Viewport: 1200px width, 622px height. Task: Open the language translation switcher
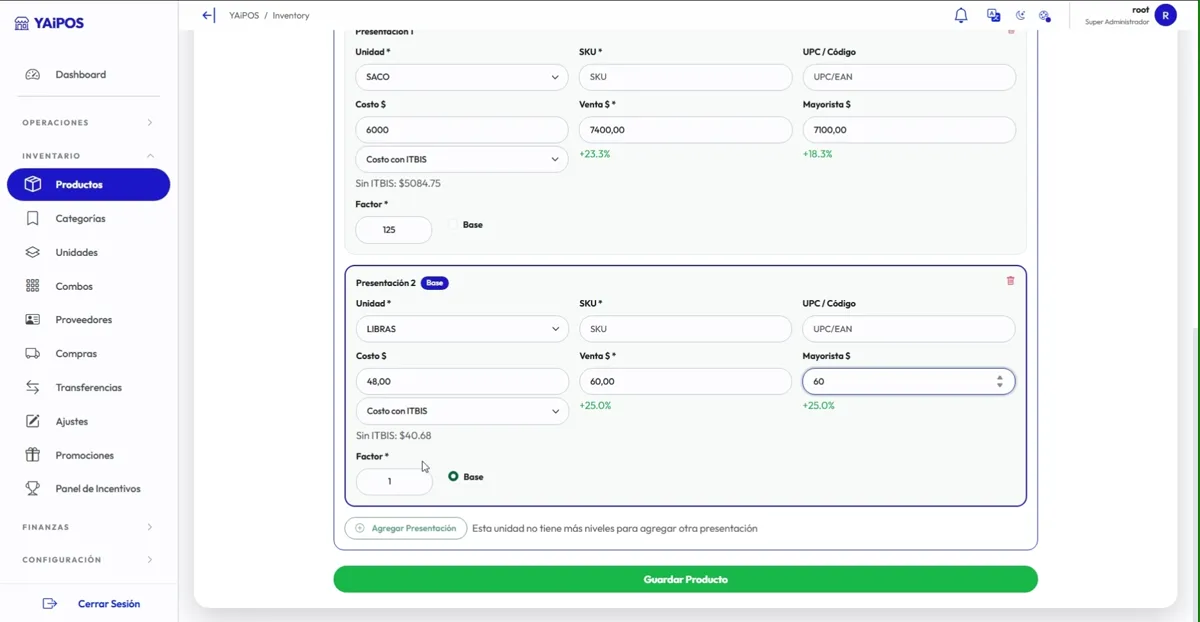tap(993, 15)
